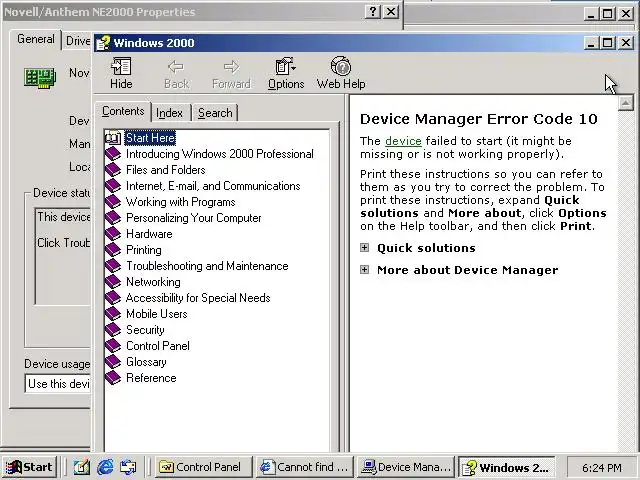Click the Device usage dropdown field
This screenshot has height=480, width=640.
pyautogui.click(x=58, y=384)
